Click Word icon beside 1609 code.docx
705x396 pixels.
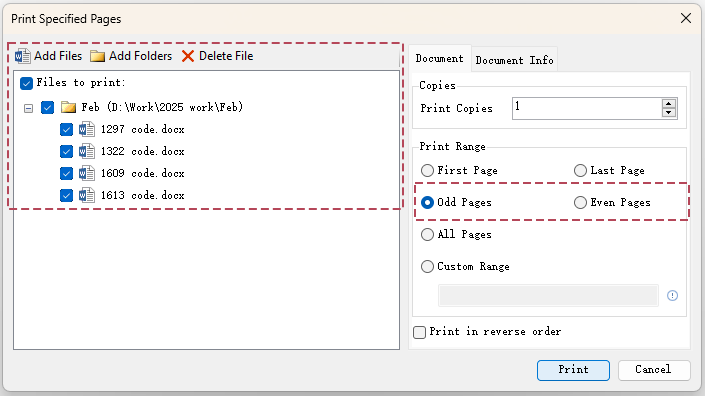[87, 174]
